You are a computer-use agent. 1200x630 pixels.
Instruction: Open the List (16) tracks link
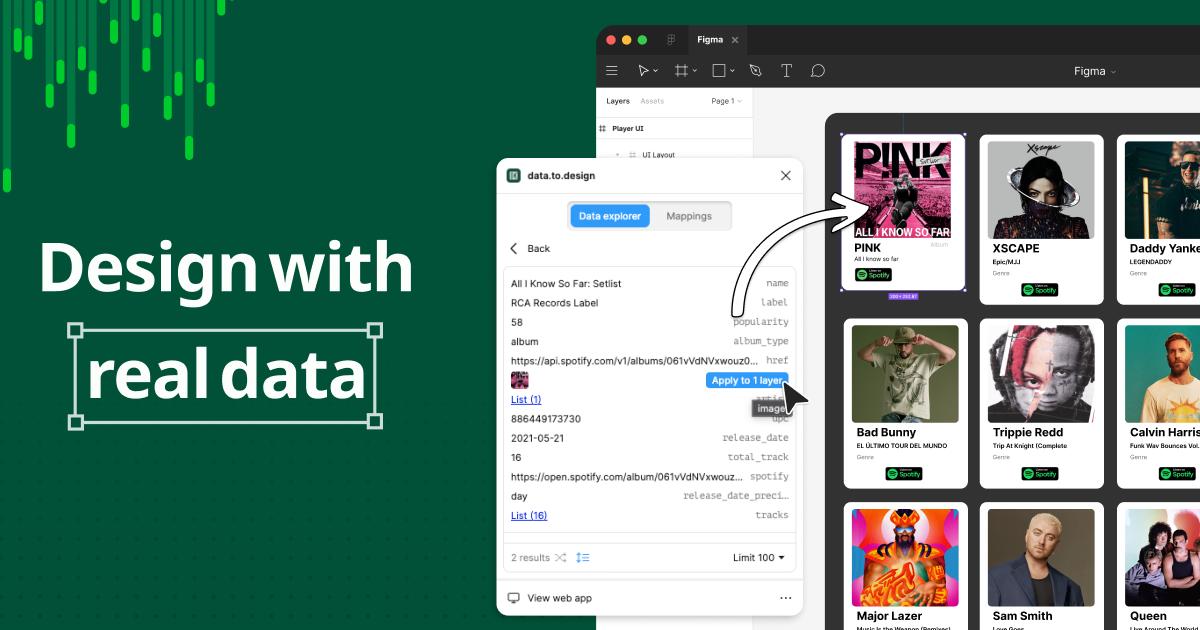pos(529,516)
